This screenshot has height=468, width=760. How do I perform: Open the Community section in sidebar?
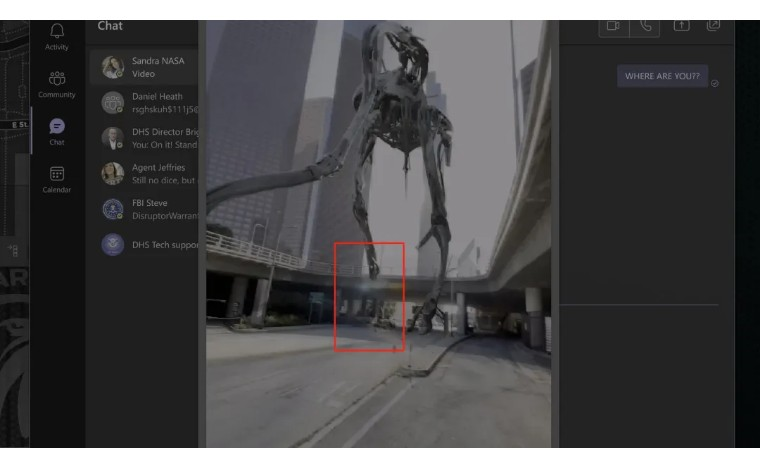pyautogui.click(x=57, y=82)
